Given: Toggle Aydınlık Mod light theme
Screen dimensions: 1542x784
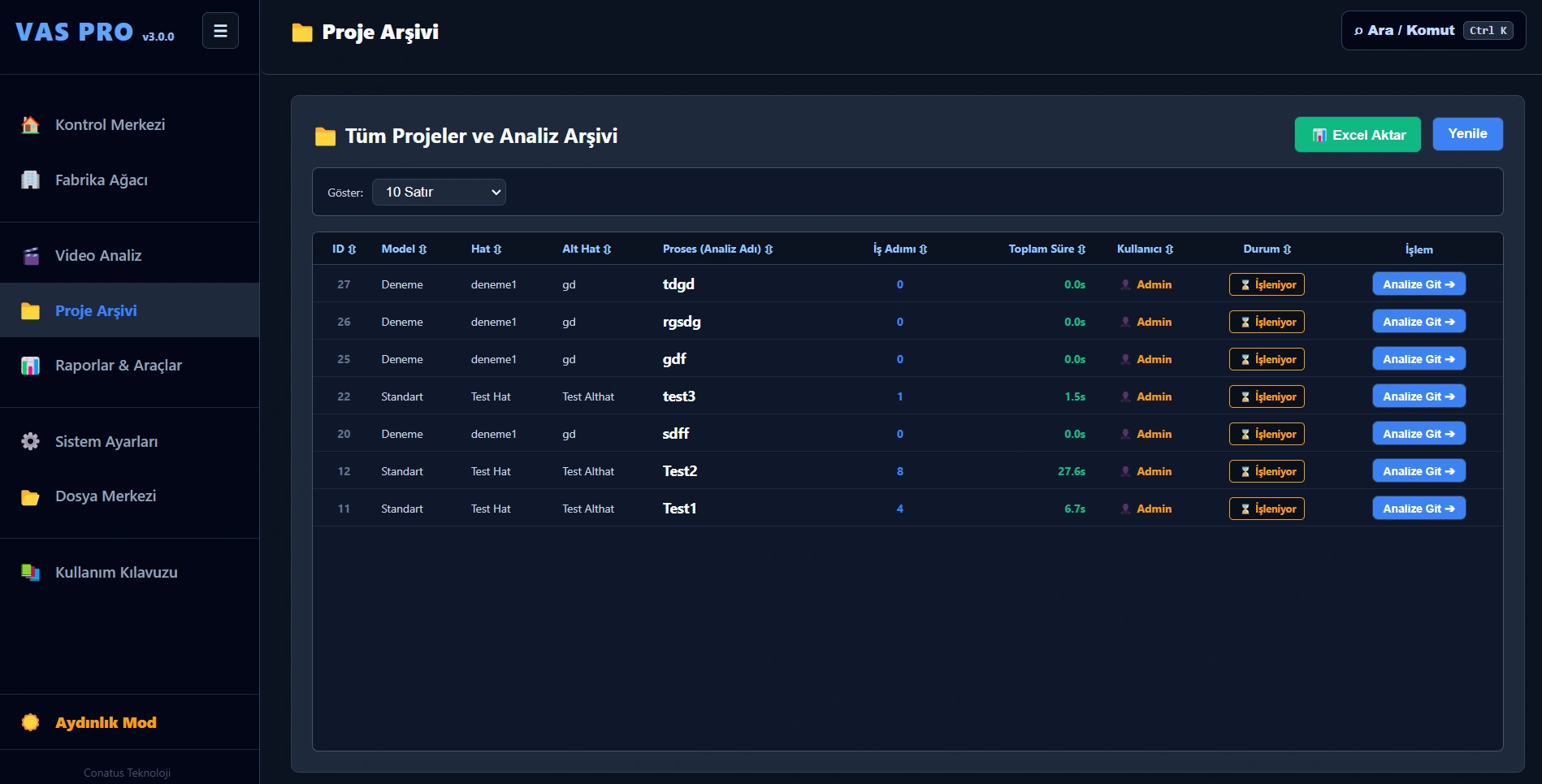Looking at the screenshot, I should pyautogui.click(x=89, y=722).
